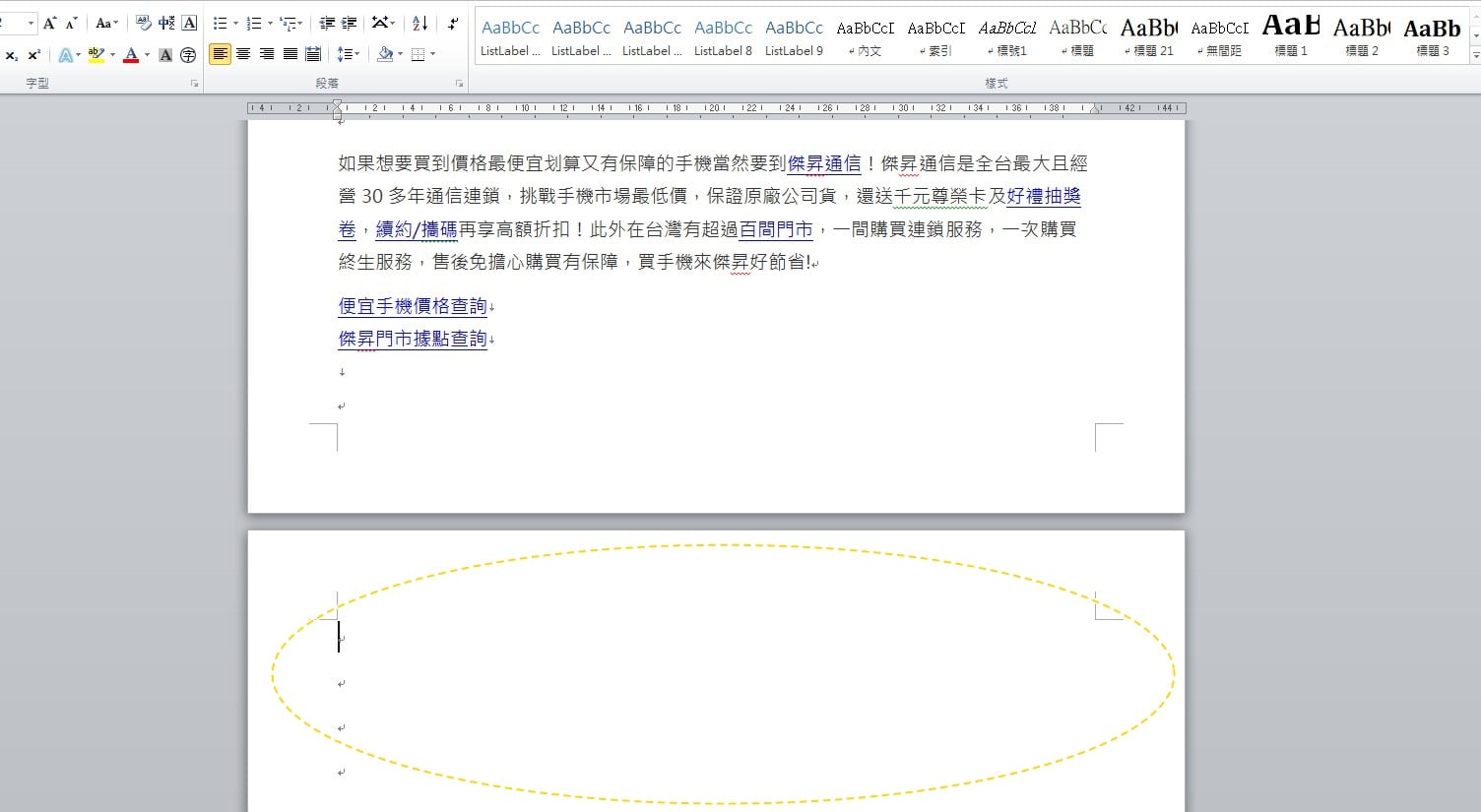The height and width of the screenshot is (812, 1481).
Task: Apply the ListLabel 8 style
Action: 723,37
